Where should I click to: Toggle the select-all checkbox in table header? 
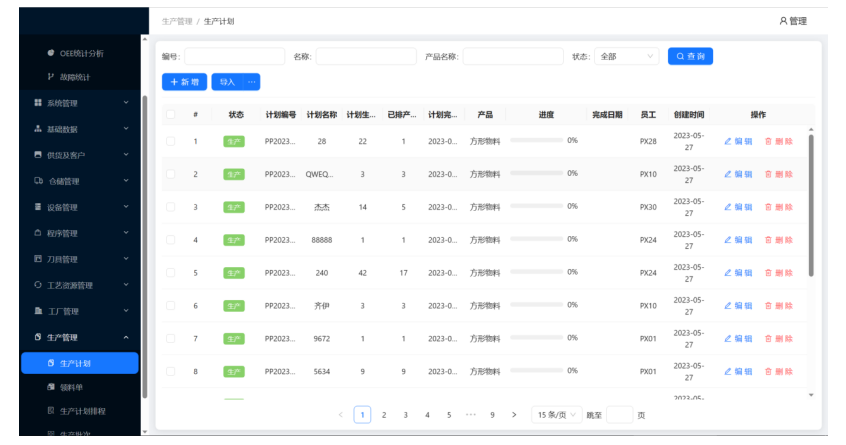pyautogui.click(x=171, y=114)
